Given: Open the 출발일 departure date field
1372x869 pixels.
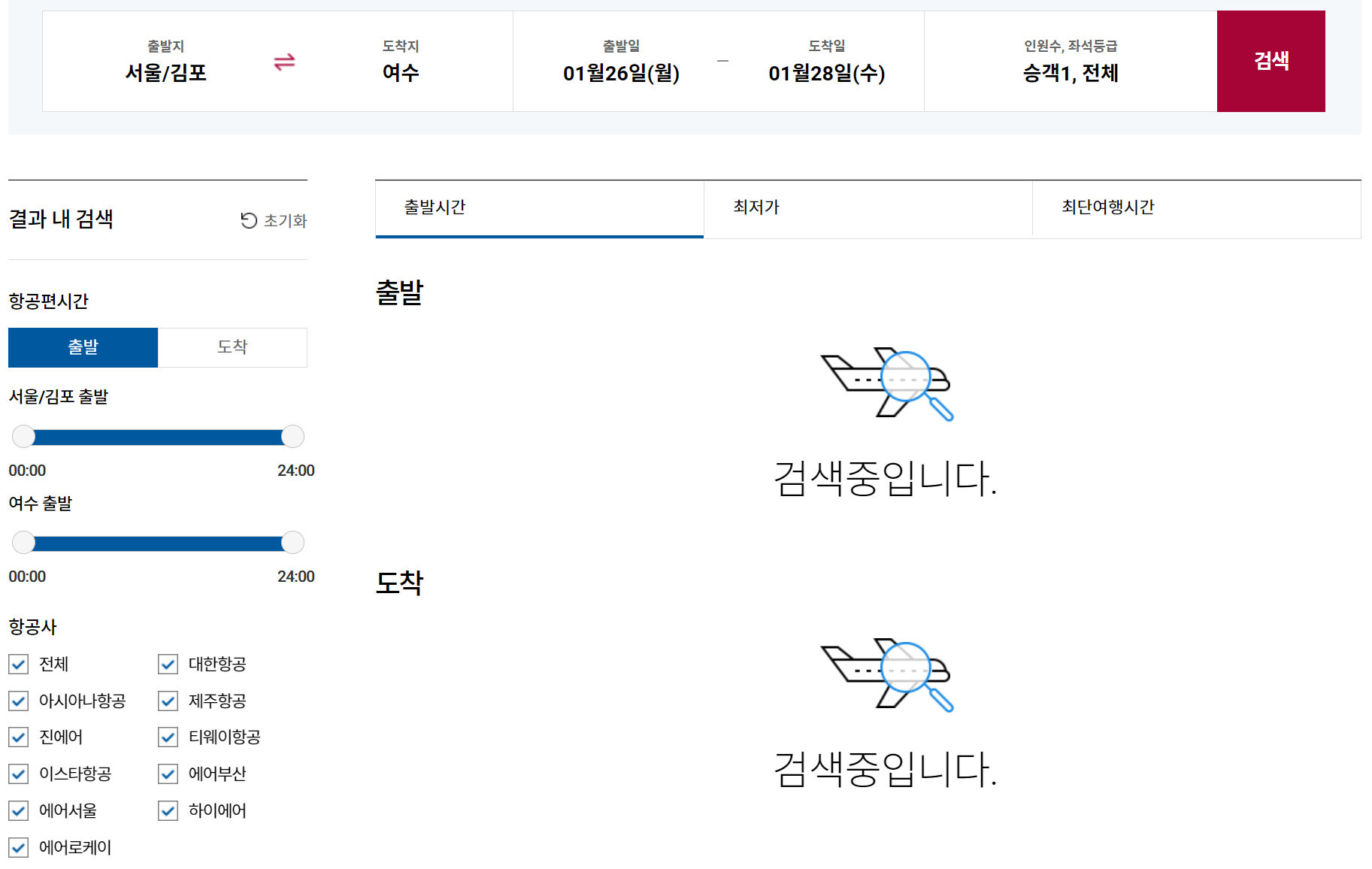Looking at the screenshot, I should (622, 61).
